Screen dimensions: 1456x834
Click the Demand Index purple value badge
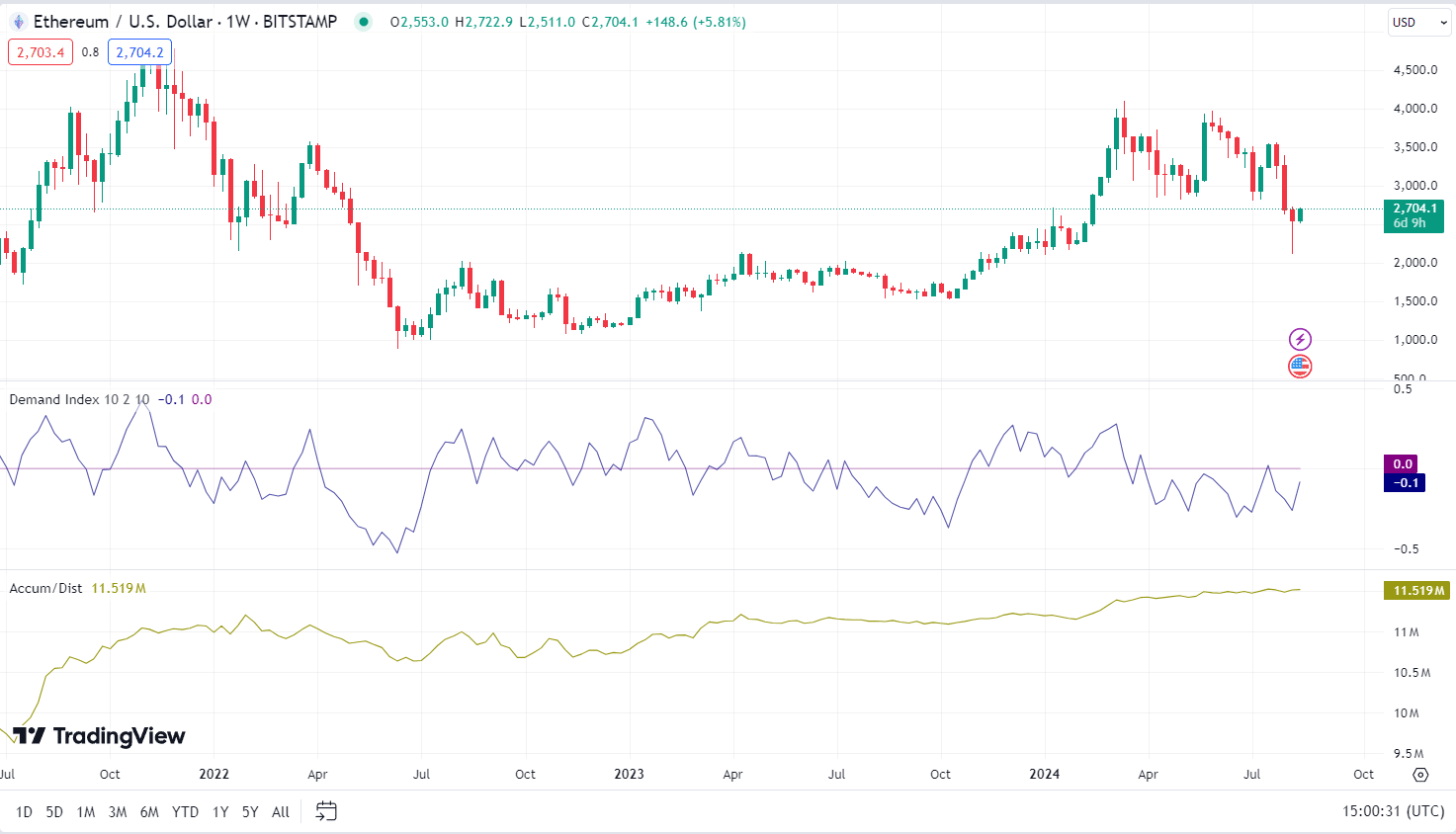coord(1403,462)
